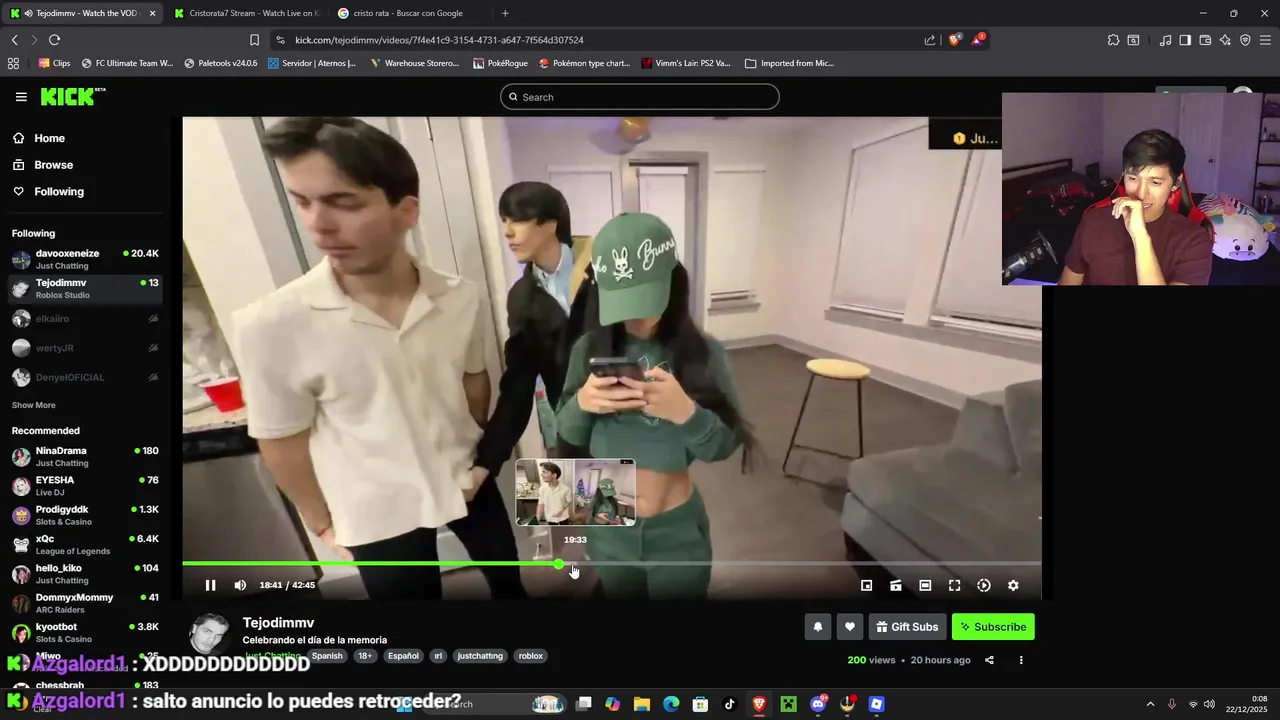Open Tejodimmv channel in Following list

click(x=85, y=288)
